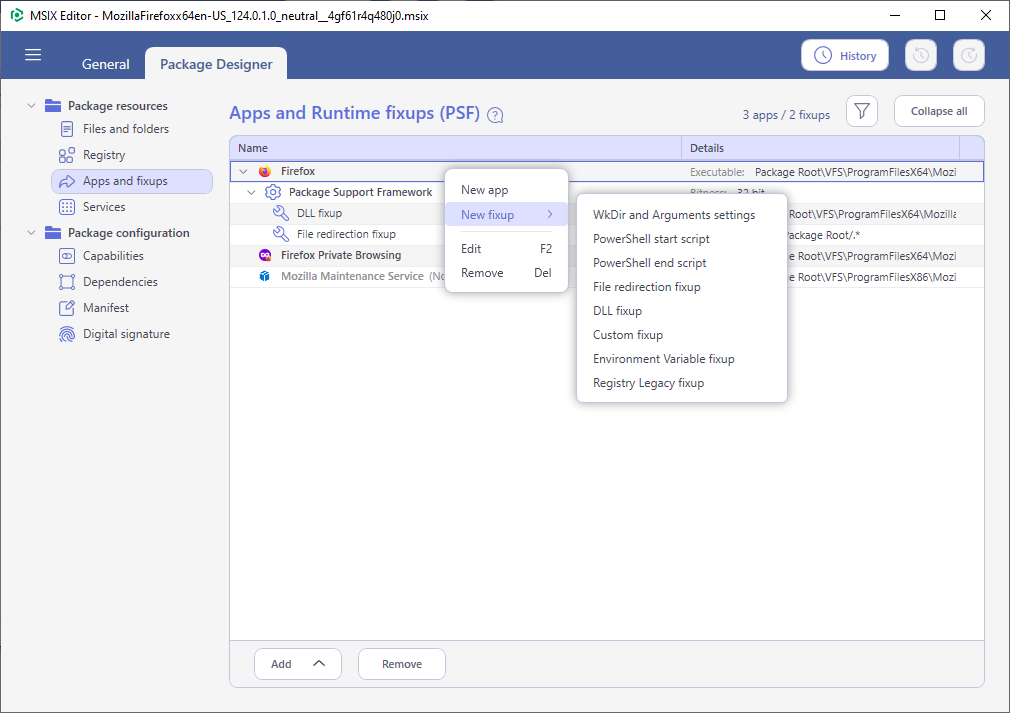This screenshot has width=1010, height=713.
Task: Click the Dependencies icon in sidebar
Action: click(x=67, y=282)
